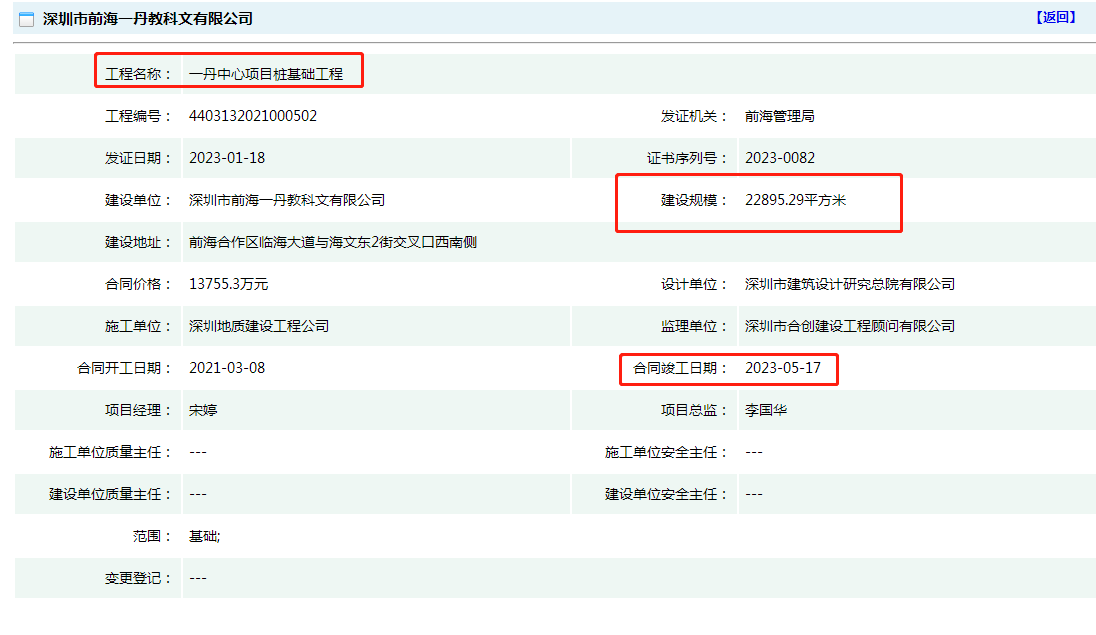Click issuing authority value 前海管理局
This screenshot has height=635, width=1096.
point(780,116)
